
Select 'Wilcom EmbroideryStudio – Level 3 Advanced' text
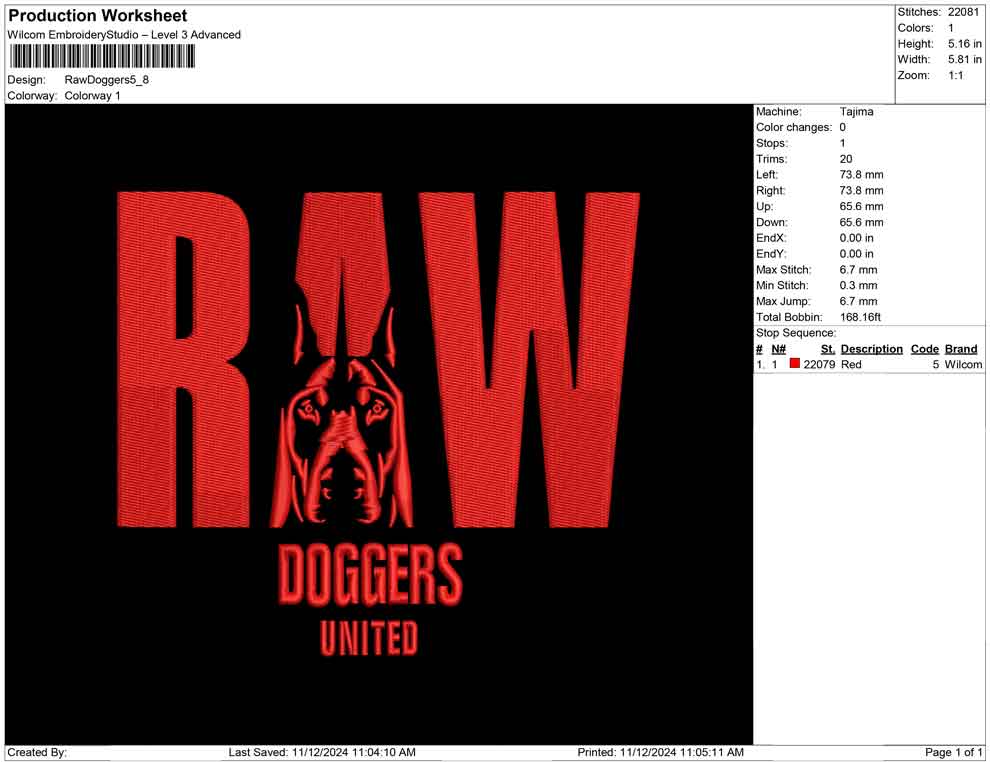coord(124,35)
